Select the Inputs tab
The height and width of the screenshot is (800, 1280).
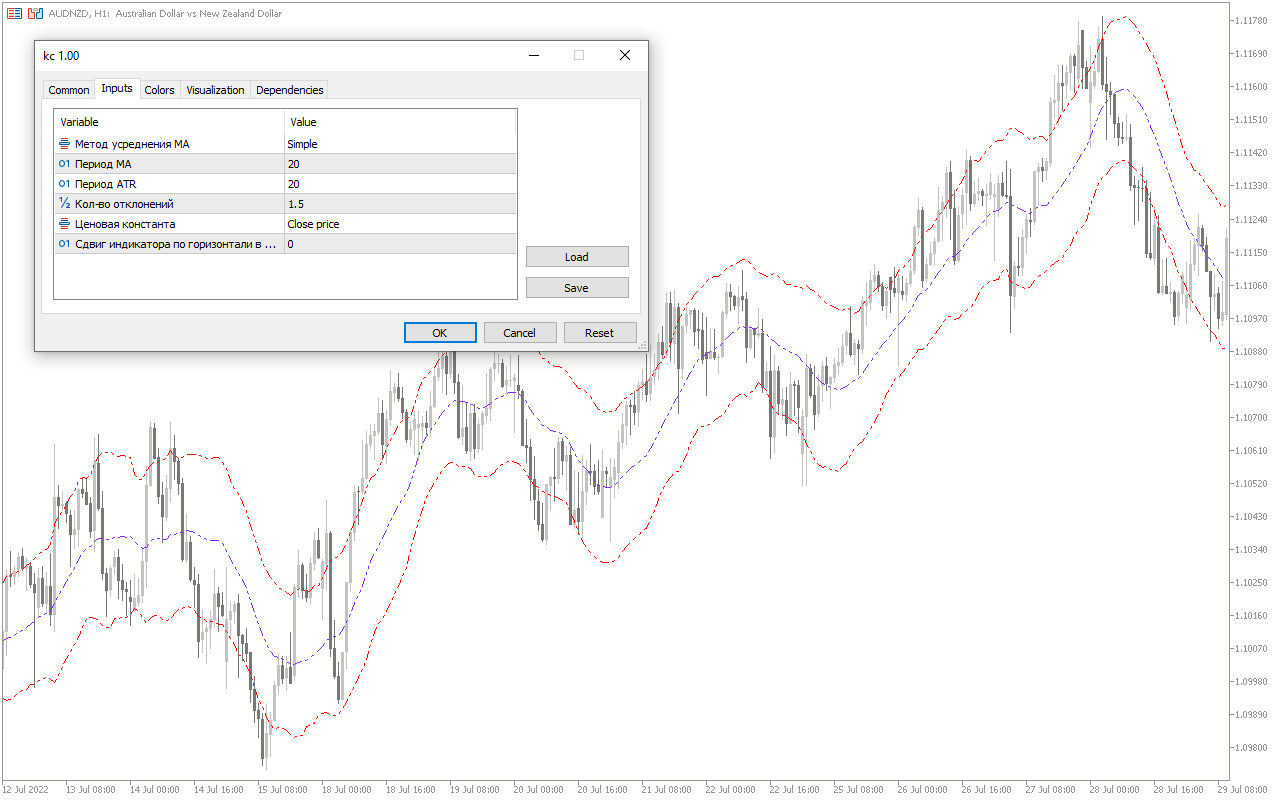pyautogui.click(x=117, y=88)
